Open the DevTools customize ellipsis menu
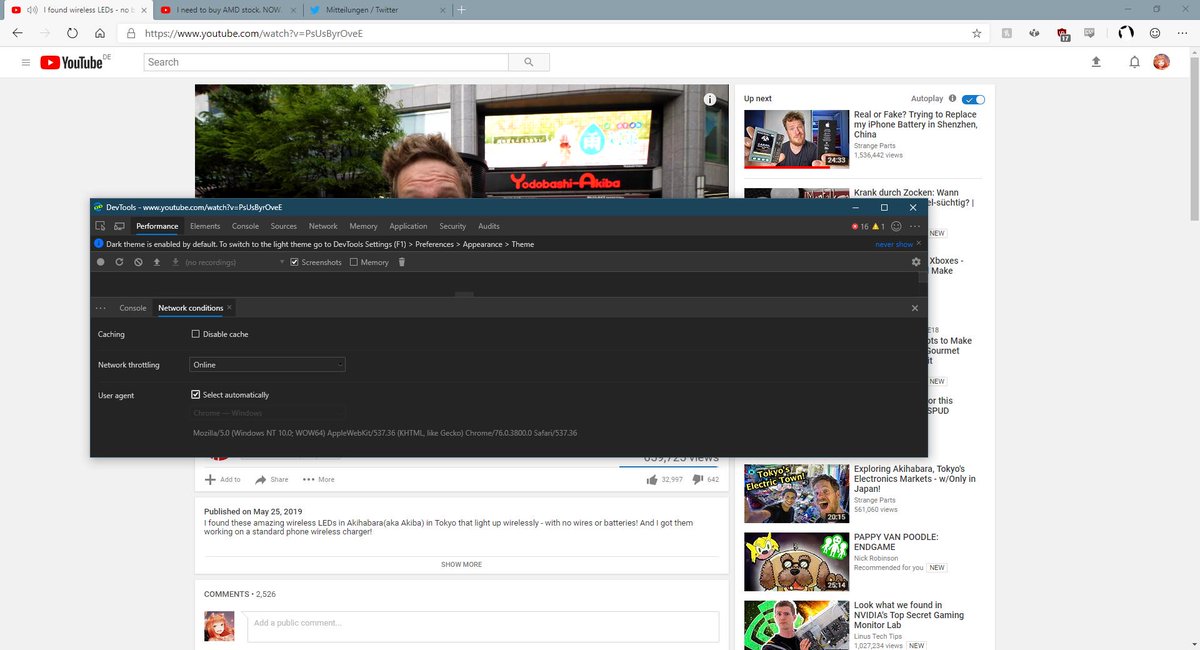The height and width of the screenshot is (650, 1200). [914, 226]
